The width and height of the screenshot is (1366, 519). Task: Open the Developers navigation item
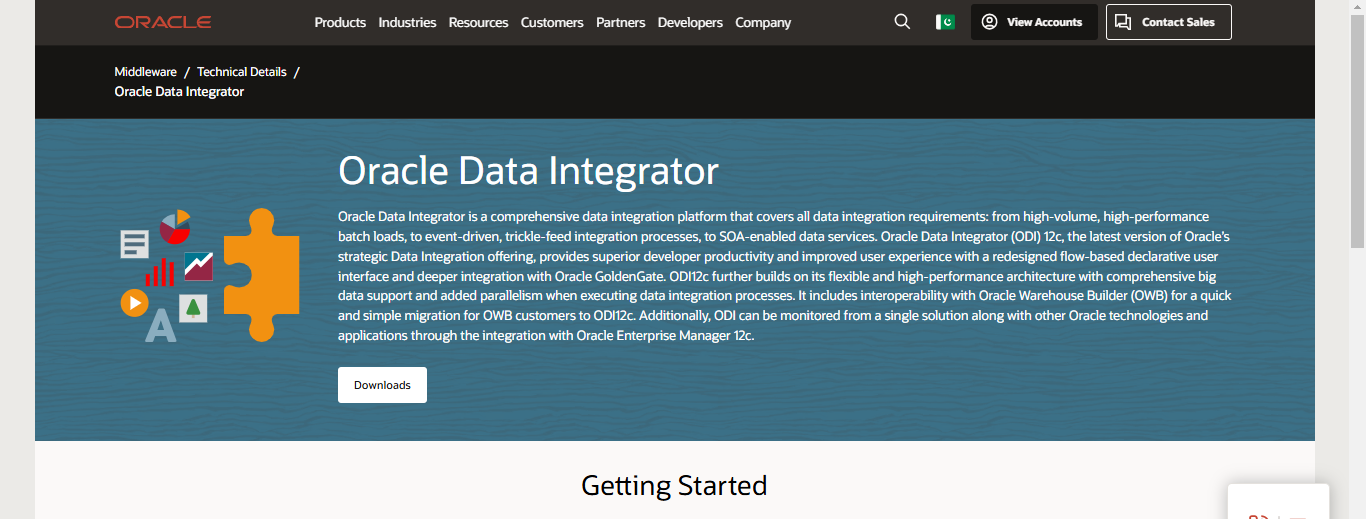[x=690, y=22]
